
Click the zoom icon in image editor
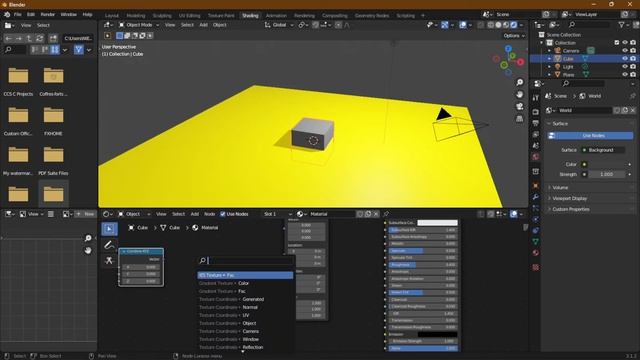(88, 238)
